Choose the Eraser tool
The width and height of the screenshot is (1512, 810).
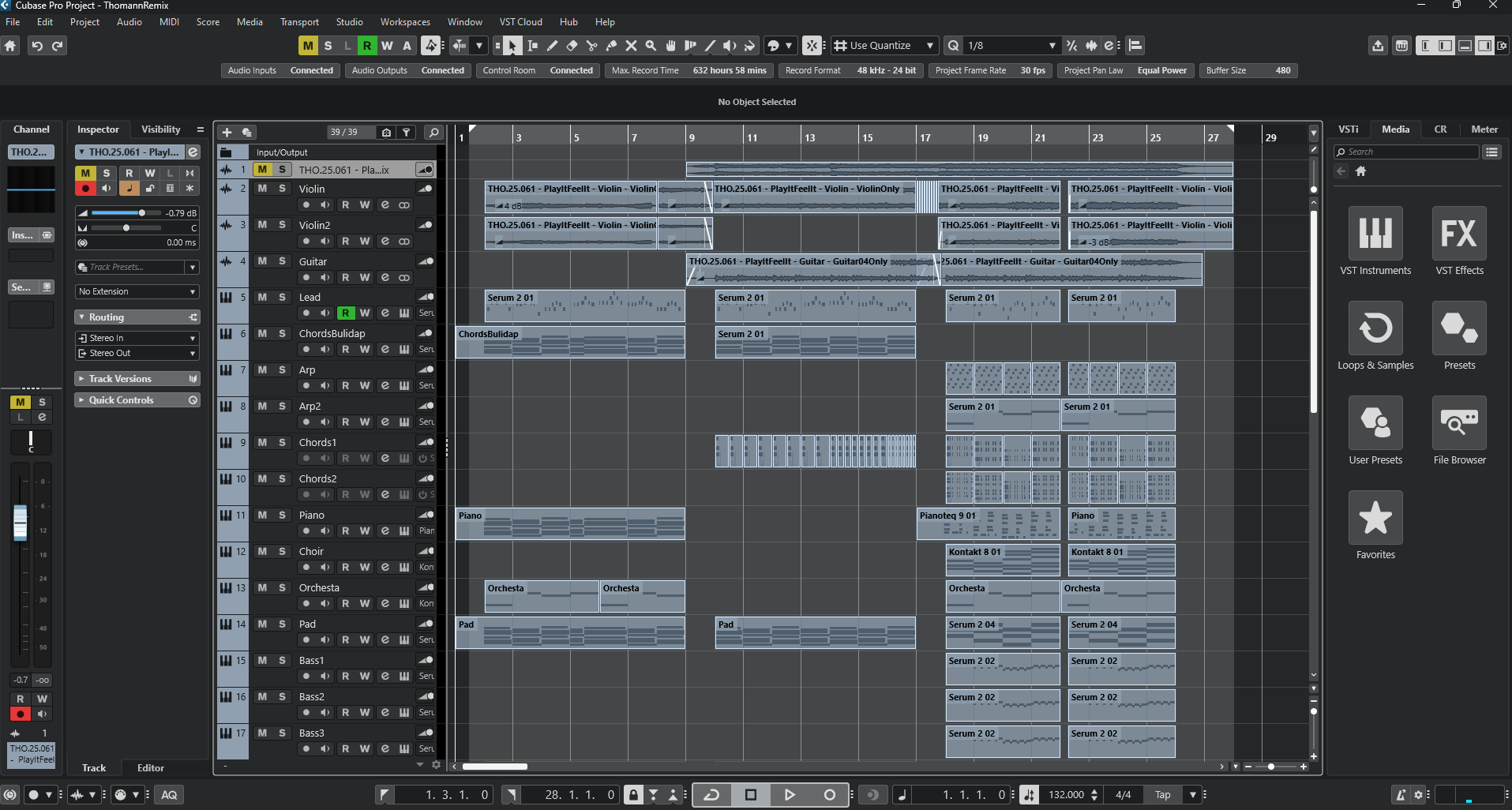(572, 46)
